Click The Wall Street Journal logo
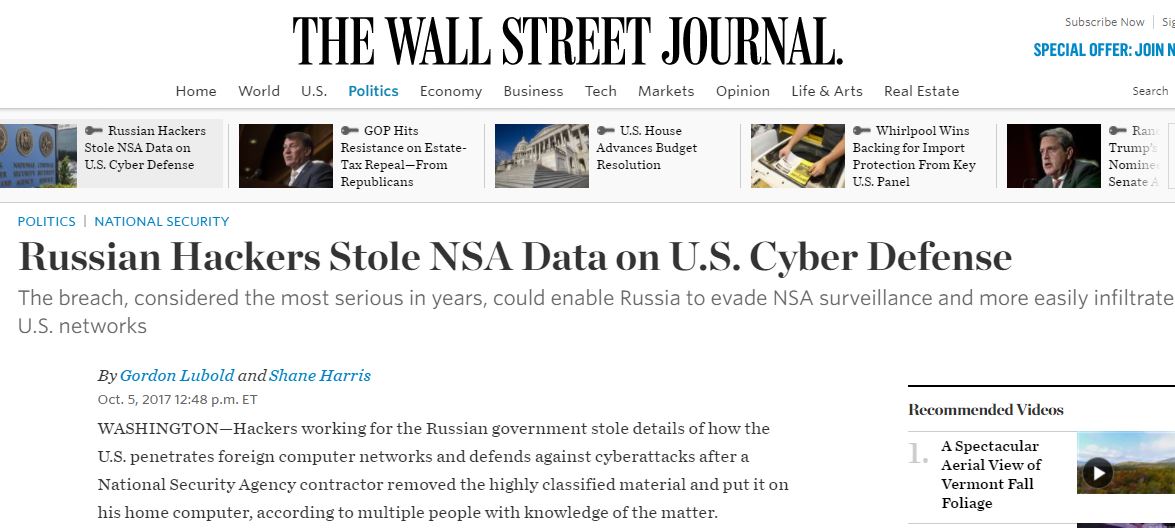 tap(567, 41)
